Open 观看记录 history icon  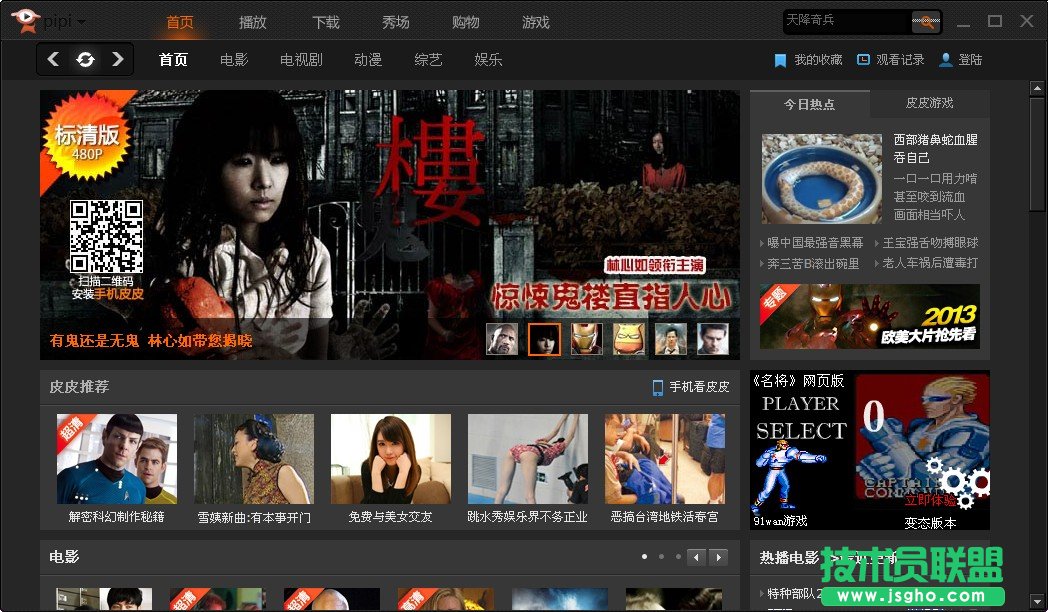[864, 59]
